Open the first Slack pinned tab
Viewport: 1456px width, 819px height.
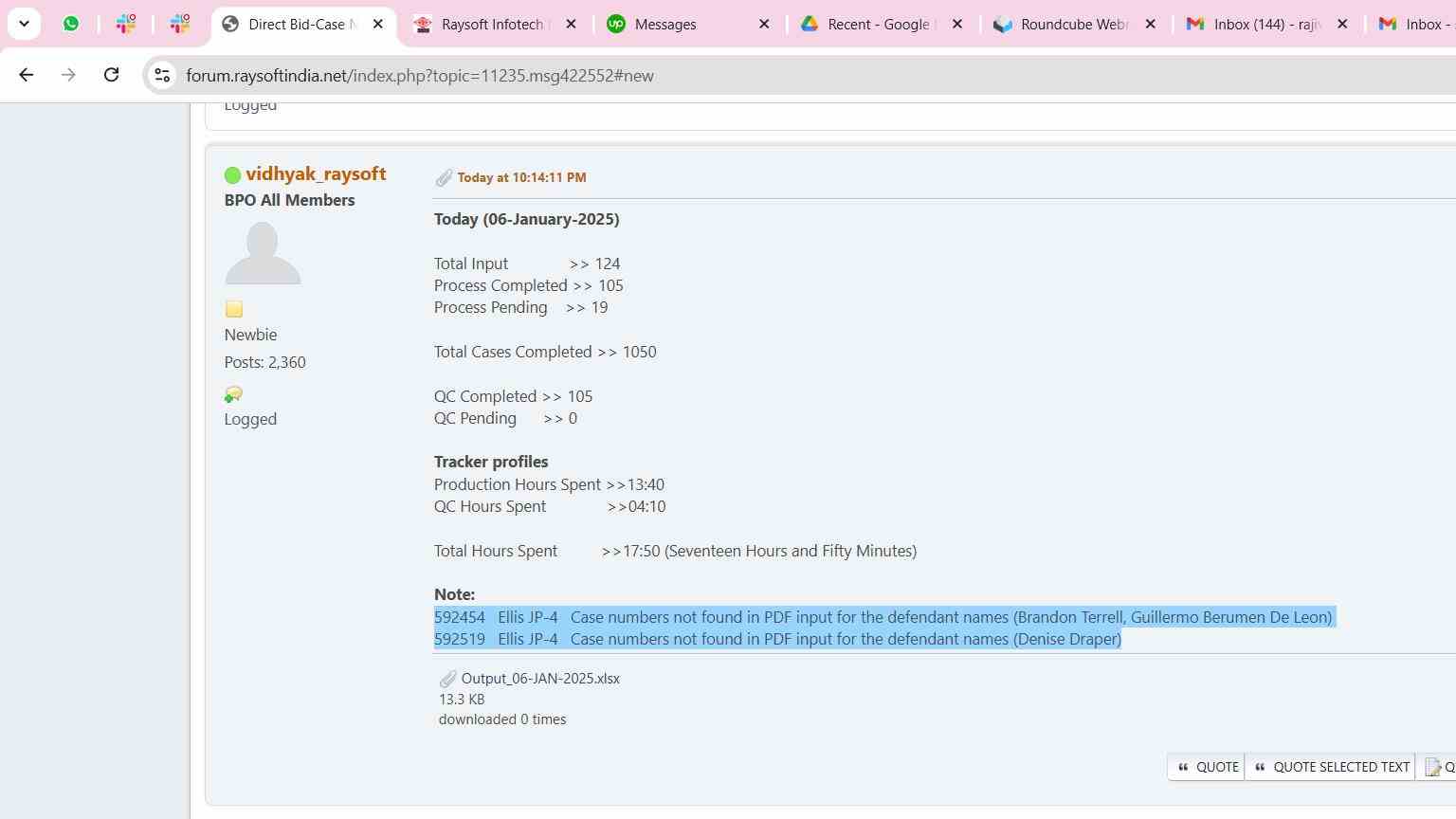pos(125,24)
